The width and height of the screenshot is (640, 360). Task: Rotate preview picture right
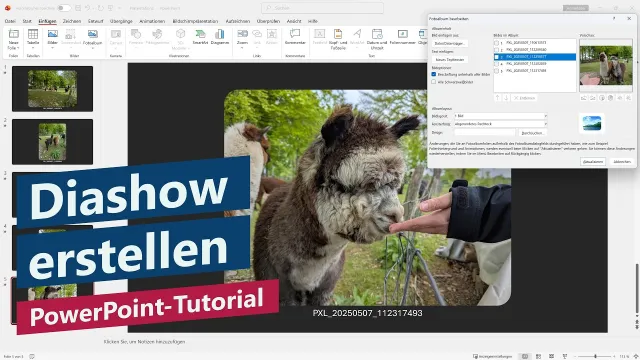(593, 98)
